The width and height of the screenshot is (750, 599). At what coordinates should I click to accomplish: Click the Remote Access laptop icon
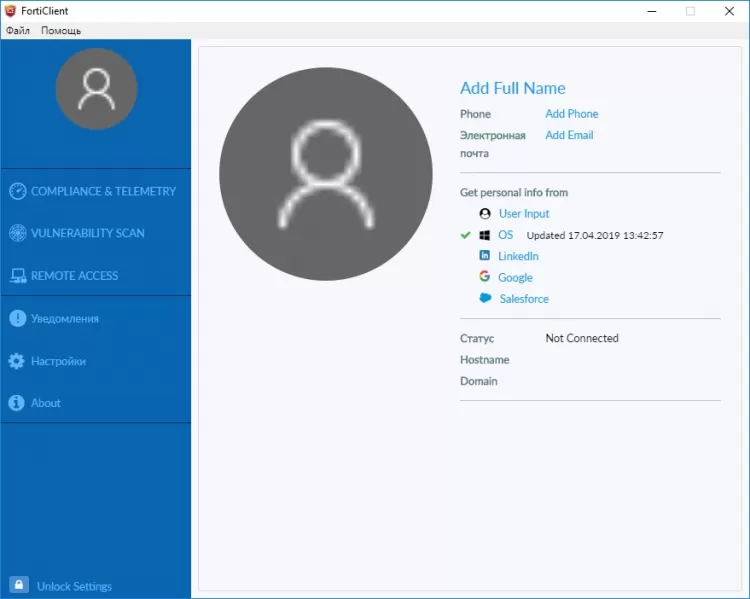point(17,276)
